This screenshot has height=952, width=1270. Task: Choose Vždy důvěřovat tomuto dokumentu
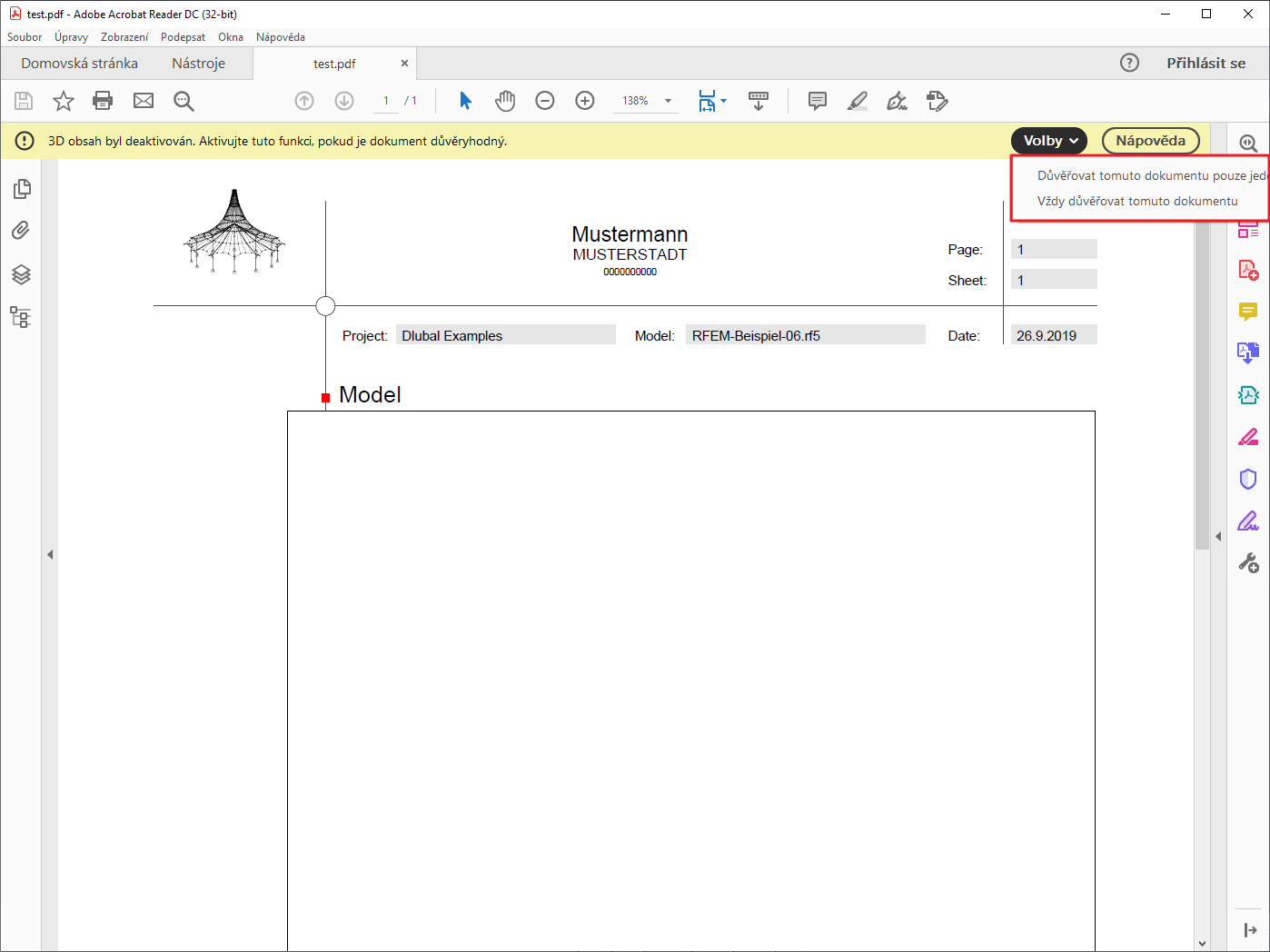point(1137,201)
